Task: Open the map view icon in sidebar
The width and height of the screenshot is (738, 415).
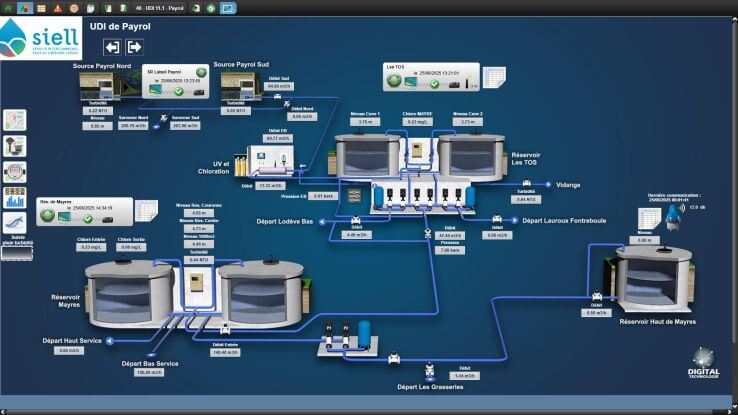Action: 15,120
